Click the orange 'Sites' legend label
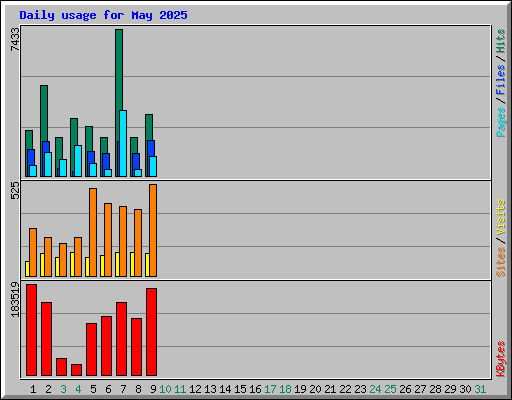The height and width of the screenshot is (400, 512). [x=501, y=262]
